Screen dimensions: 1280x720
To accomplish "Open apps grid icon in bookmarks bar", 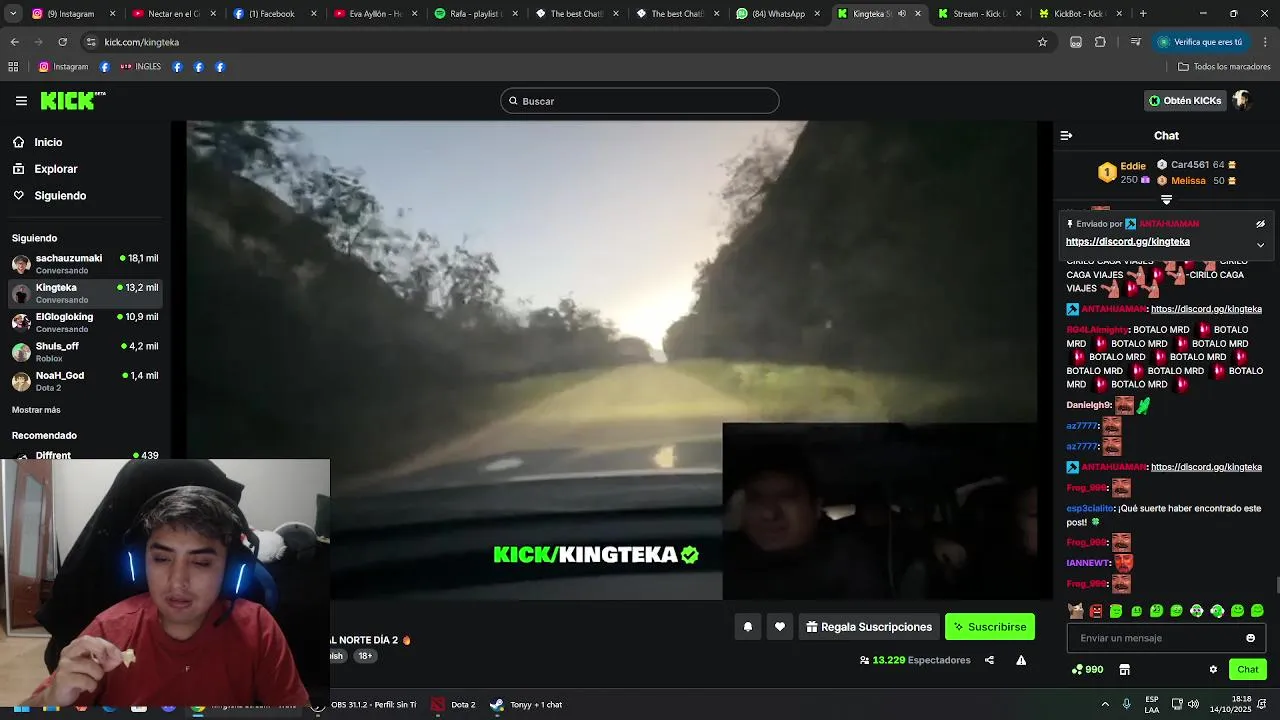I will point(13,67).
